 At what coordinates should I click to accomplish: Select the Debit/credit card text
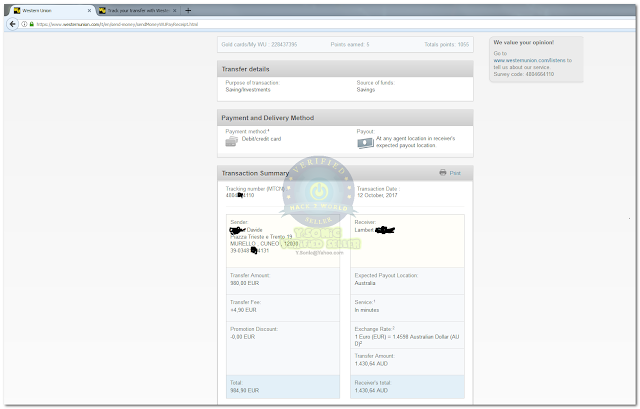(261, 139)
